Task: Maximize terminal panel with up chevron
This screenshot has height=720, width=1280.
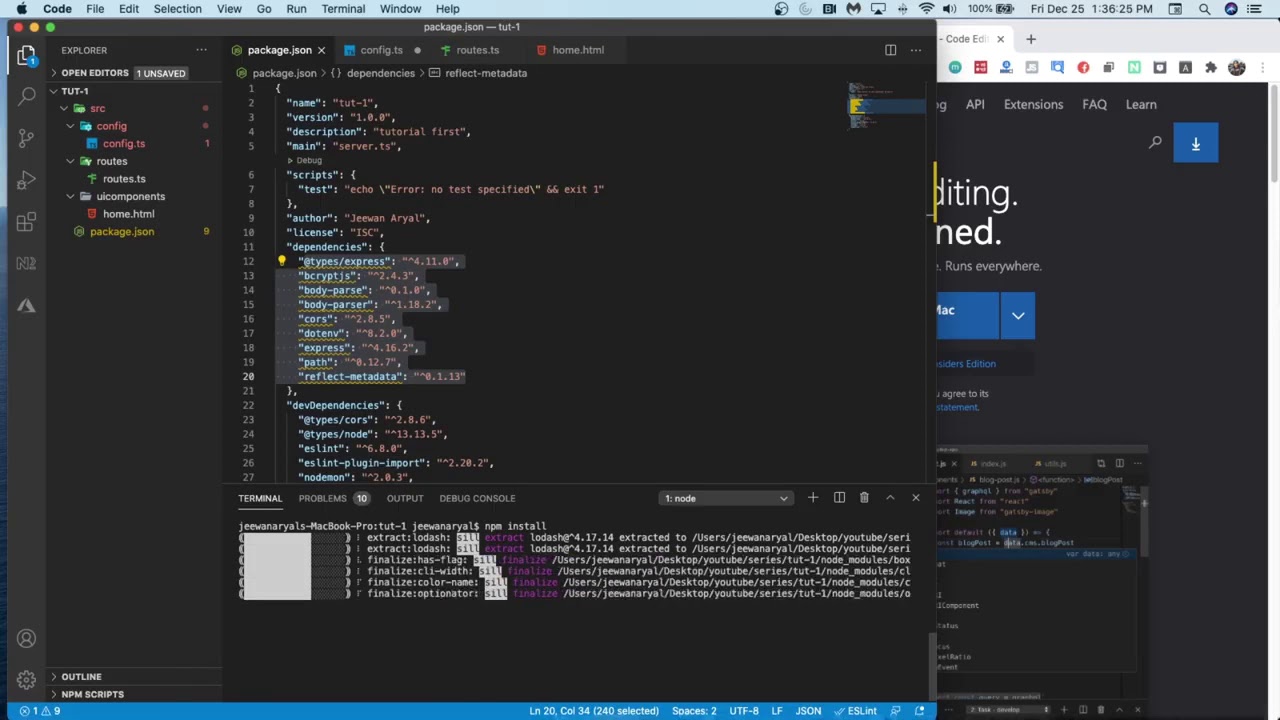Action: [890, 498]
